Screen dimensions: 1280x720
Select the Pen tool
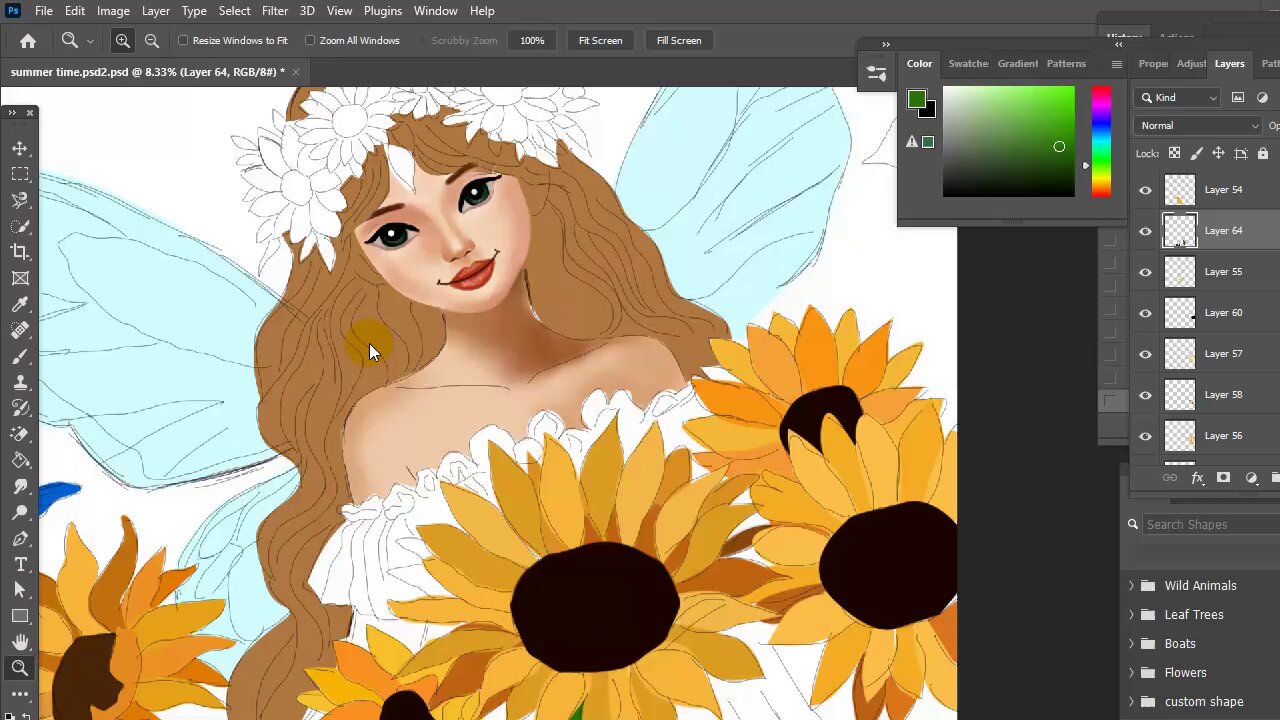pos(20,538)
